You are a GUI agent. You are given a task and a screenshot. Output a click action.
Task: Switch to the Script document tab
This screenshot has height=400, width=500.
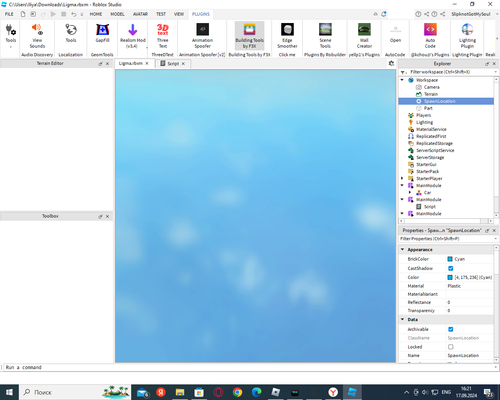(173, 63)
